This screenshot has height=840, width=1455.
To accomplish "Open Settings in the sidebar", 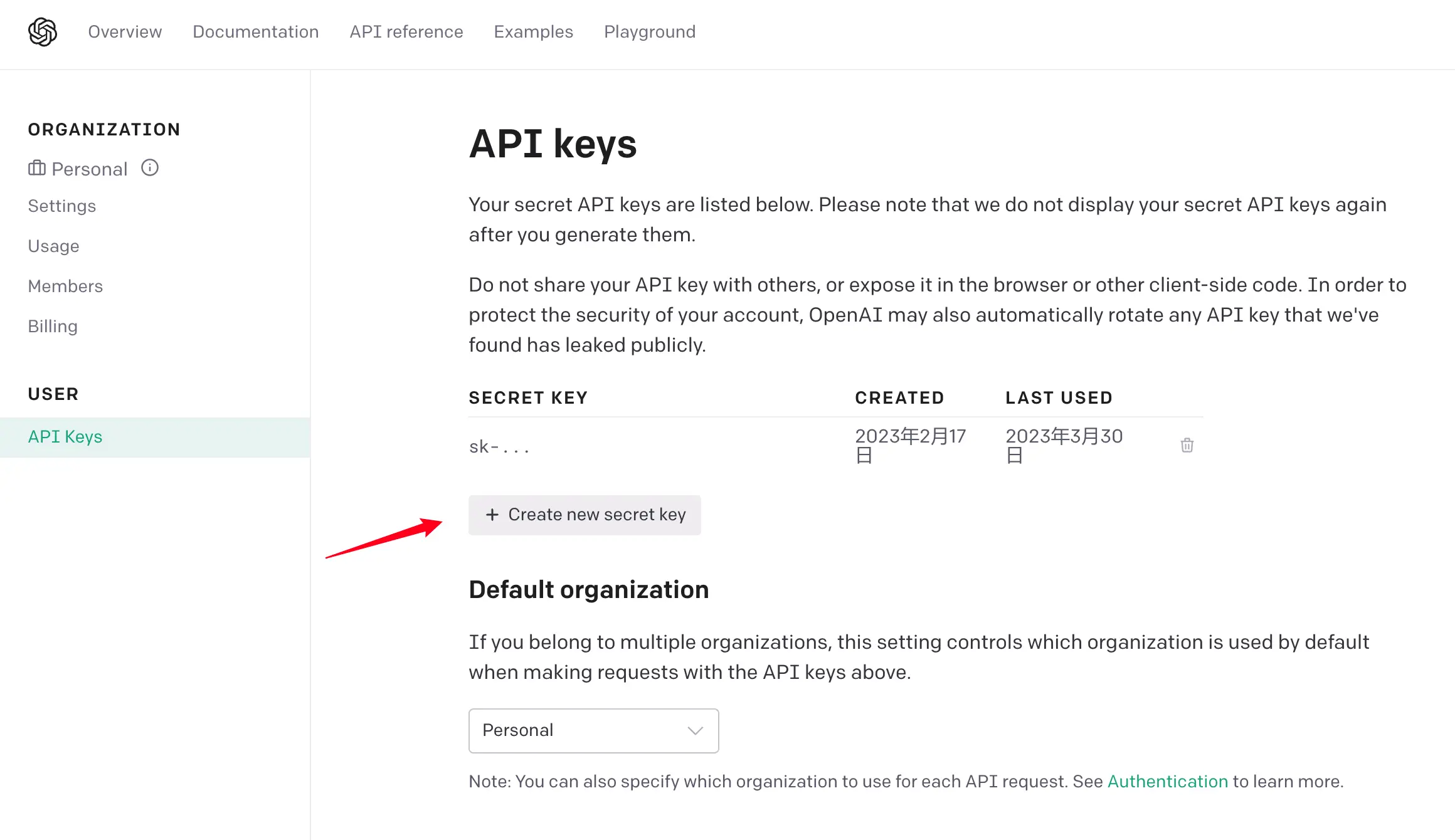I will [62, 206].
